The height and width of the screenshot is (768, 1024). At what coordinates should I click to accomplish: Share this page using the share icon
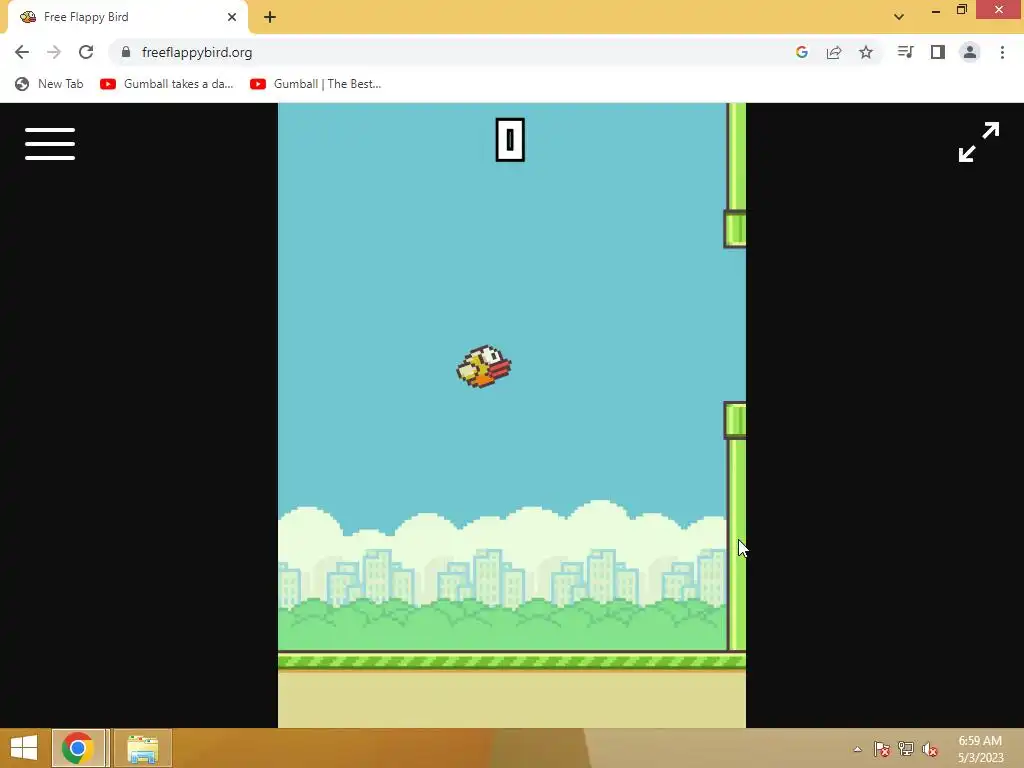point(834,52)
